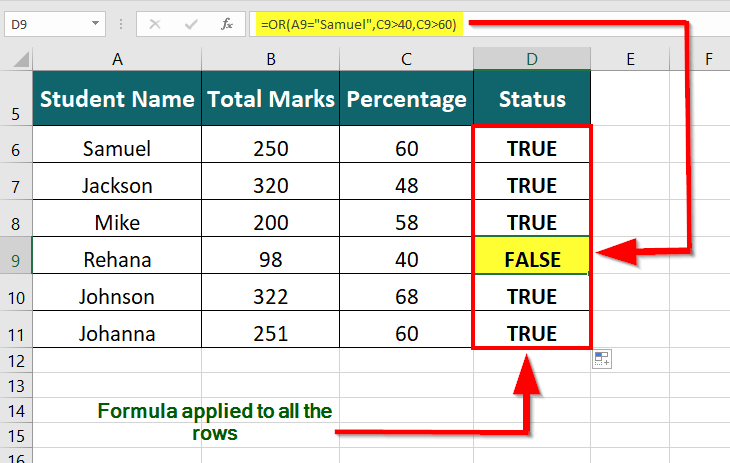Select row 12 header

click(16, 360)
